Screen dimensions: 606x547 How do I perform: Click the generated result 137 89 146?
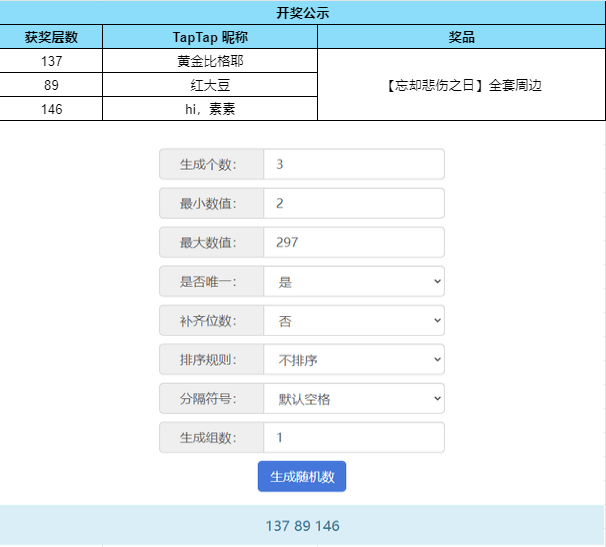[x=302, y=526]
